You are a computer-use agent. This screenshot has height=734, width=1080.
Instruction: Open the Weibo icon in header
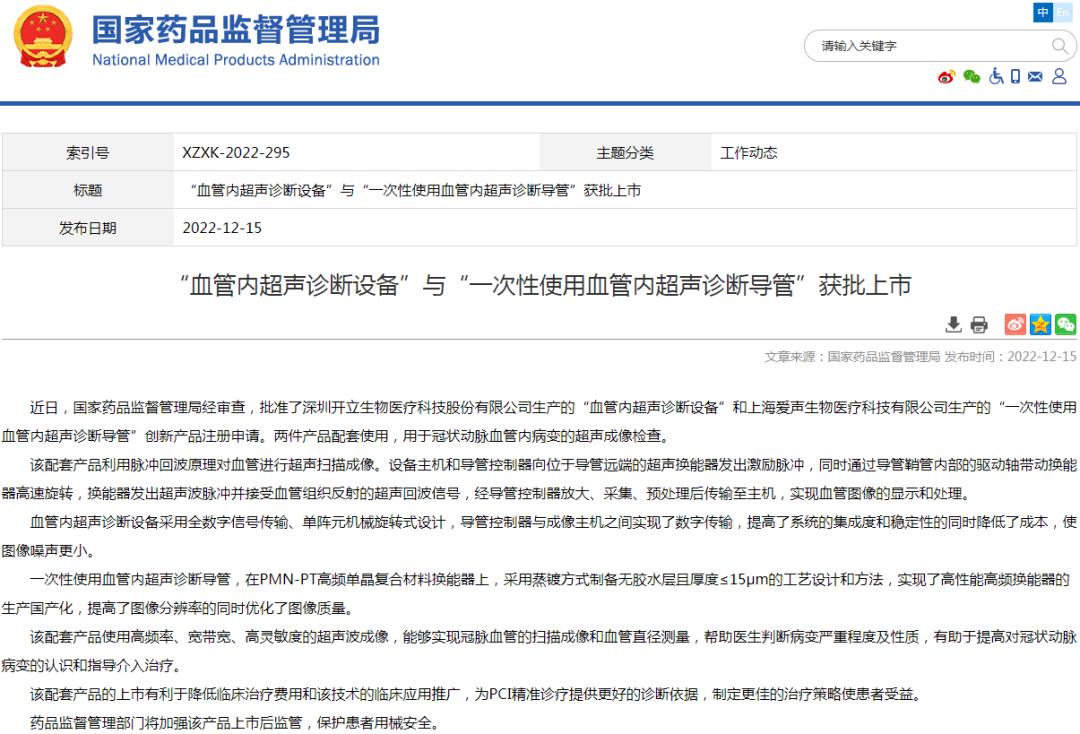click(x=946, y=76)
